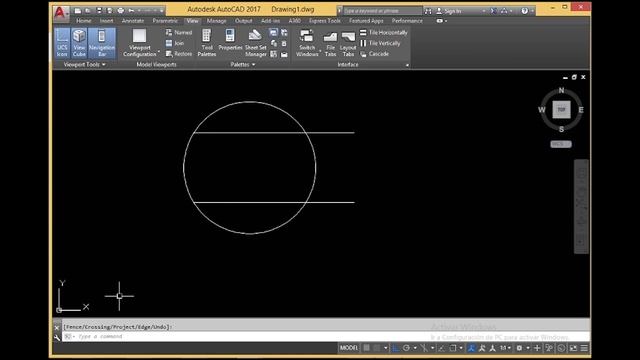640x360 pixels.
Task: Click the Join viewports button
Action: (175, 43)
